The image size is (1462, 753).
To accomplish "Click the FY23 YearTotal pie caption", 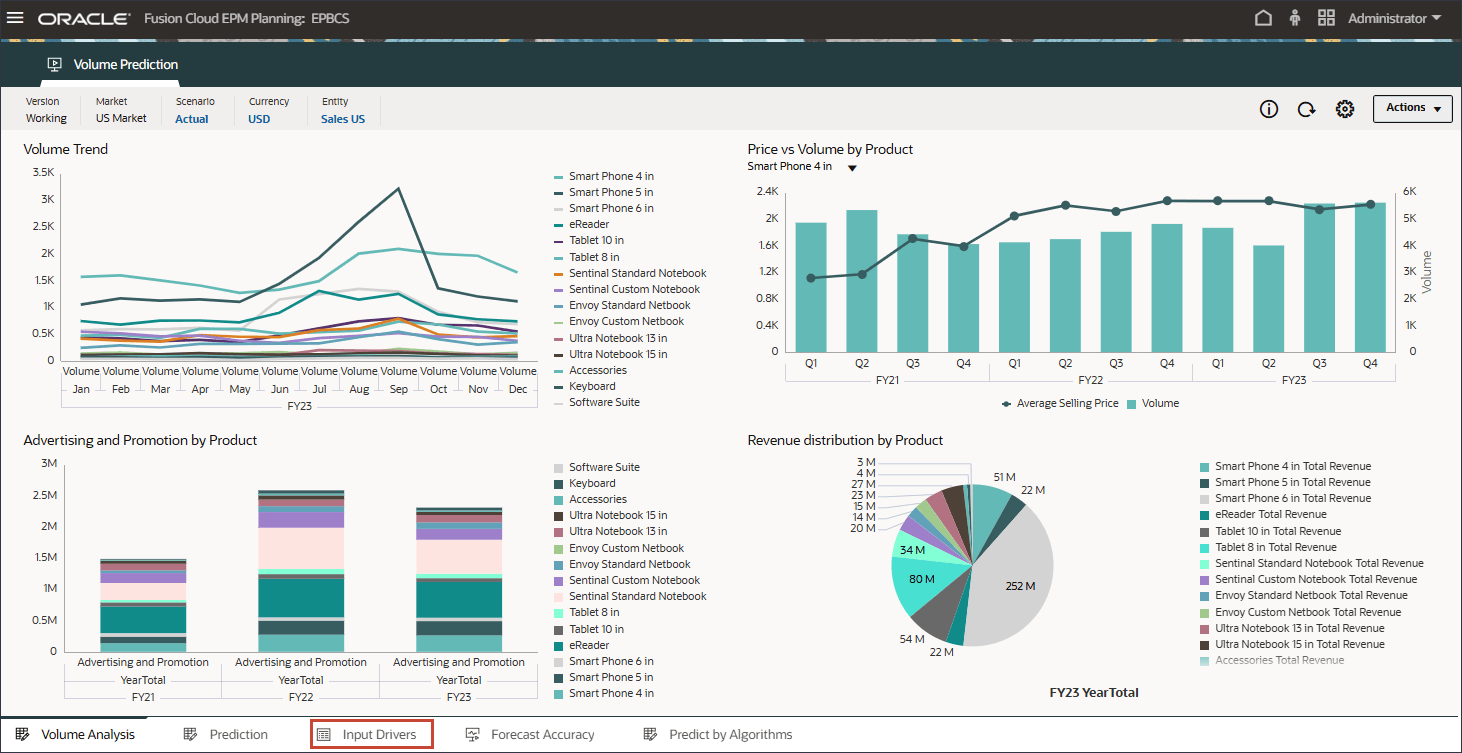I will [x=1094, y=692].
